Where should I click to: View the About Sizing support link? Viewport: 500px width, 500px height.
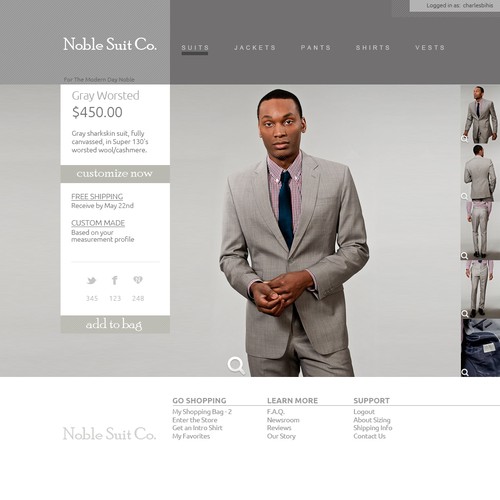(372, 420)
